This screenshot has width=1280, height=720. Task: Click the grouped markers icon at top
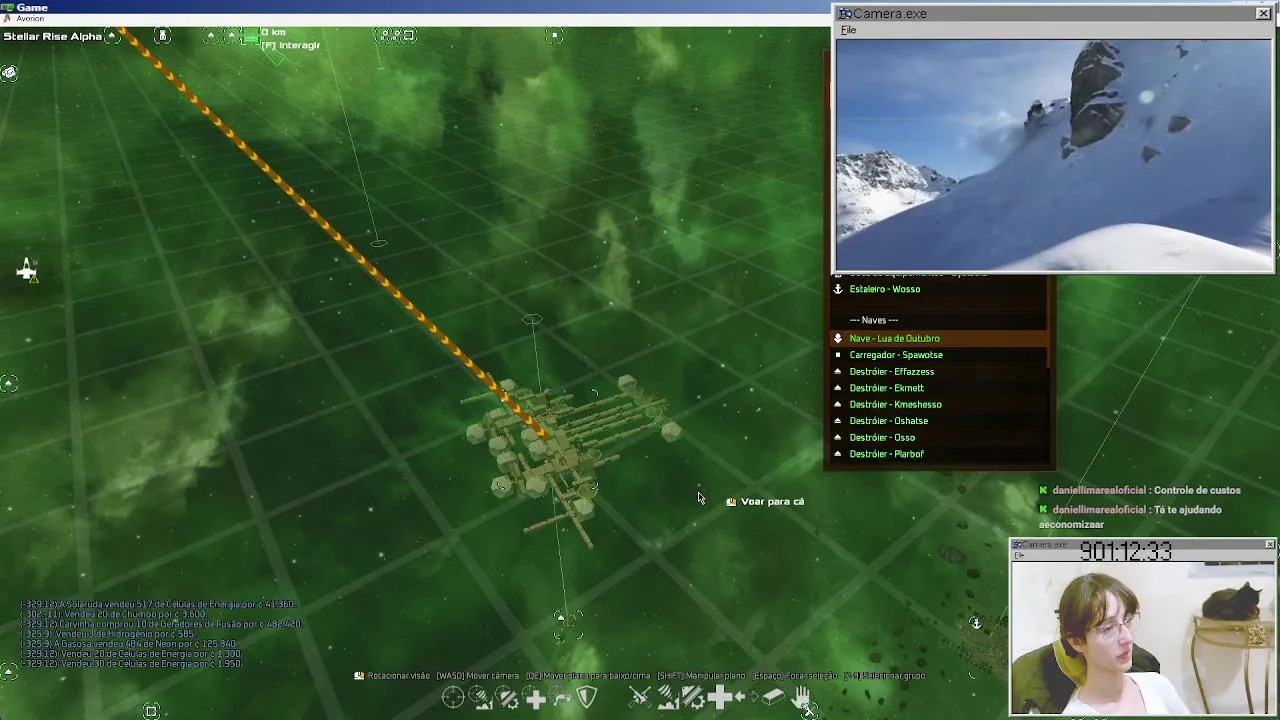click(x=396, y=35)
